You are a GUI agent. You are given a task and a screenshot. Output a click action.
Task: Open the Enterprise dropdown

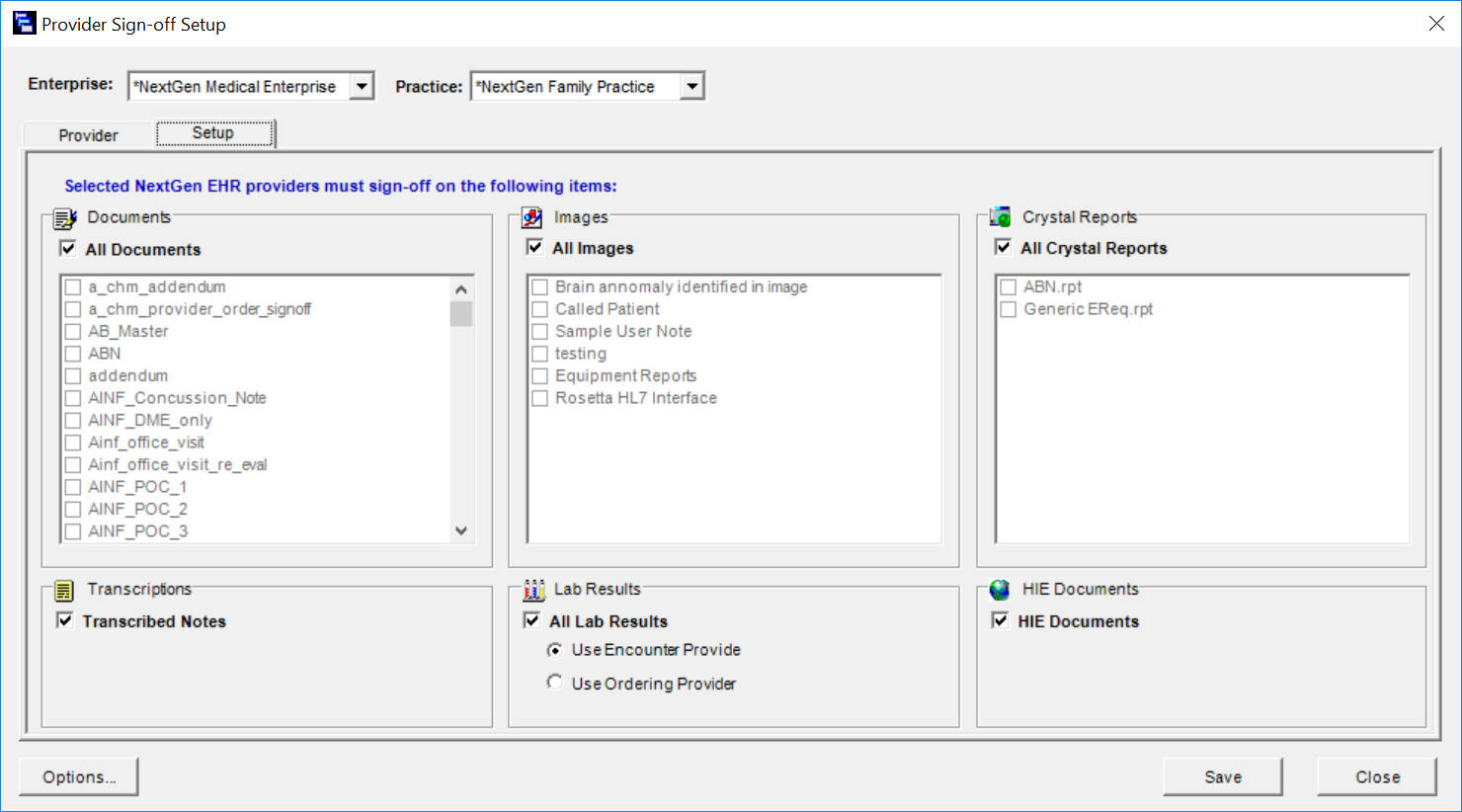[x=363, y=87]
